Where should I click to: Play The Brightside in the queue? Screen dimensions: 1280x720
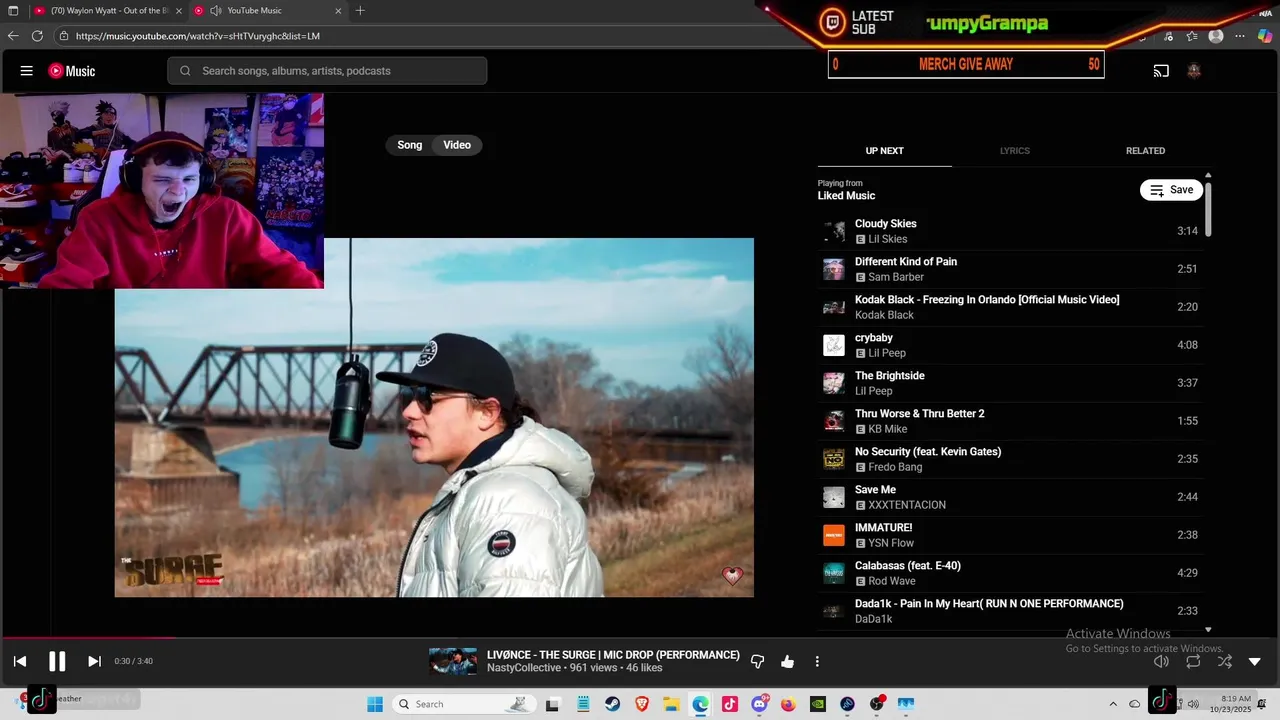point(1010,383)
